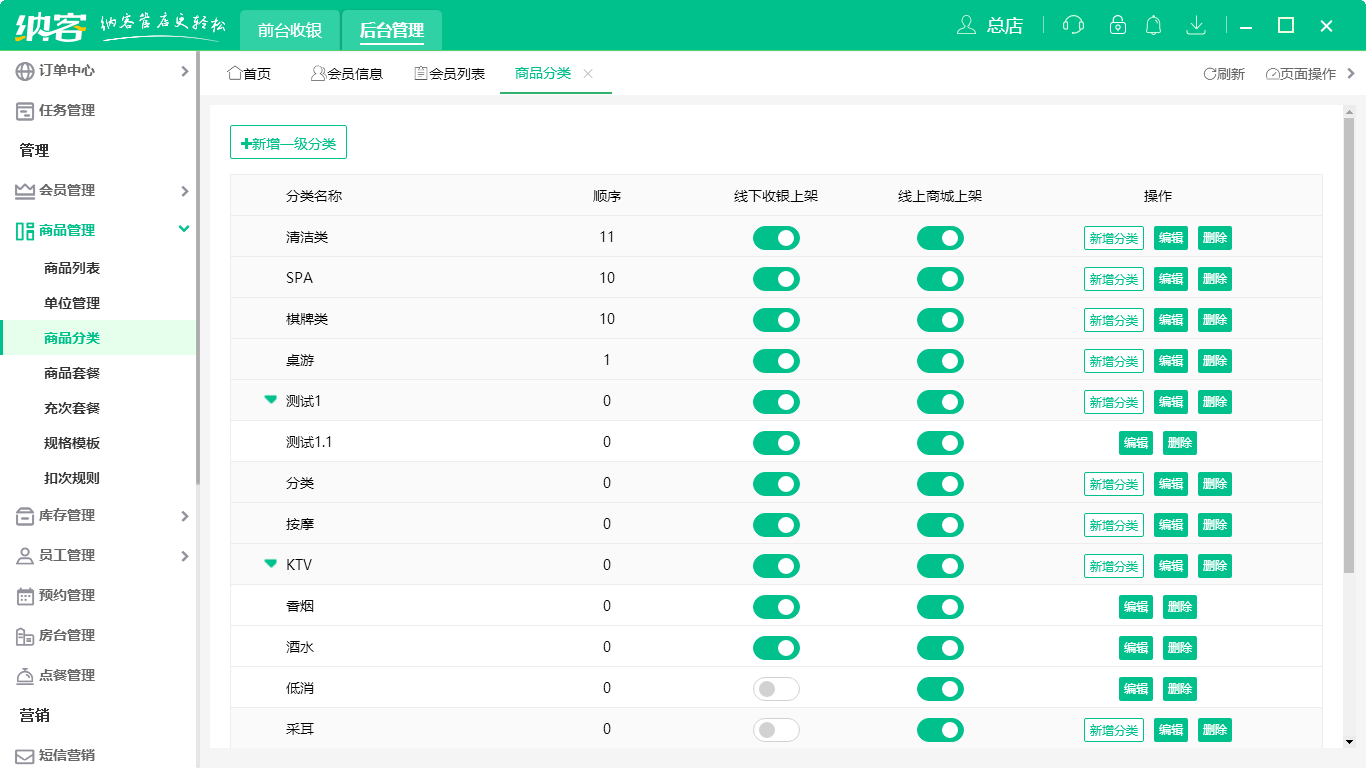Screen dimensions: 1366x768
Task: Click 新增分类 for KTV
Action: click(x=1114, y=566)
